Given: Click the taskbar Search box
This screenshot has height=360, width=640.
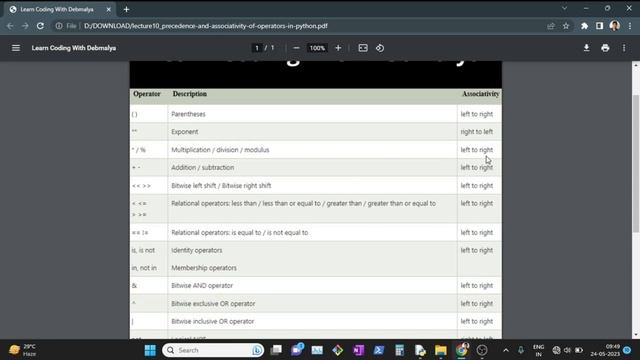Looking at the screenshot, I should [213, 350].
